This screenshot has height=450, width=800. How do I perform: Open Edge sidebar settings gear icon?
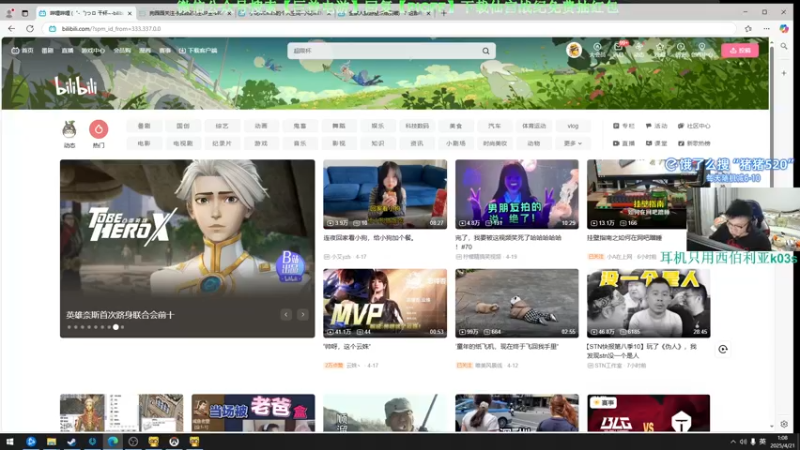(x=784, y=424)
